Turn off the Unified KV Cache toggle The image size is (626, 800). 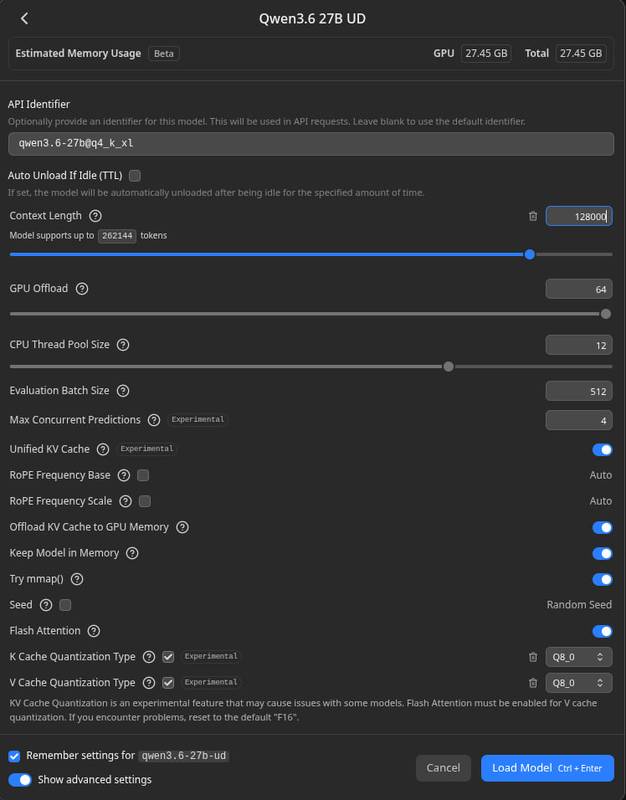point(602,450)
